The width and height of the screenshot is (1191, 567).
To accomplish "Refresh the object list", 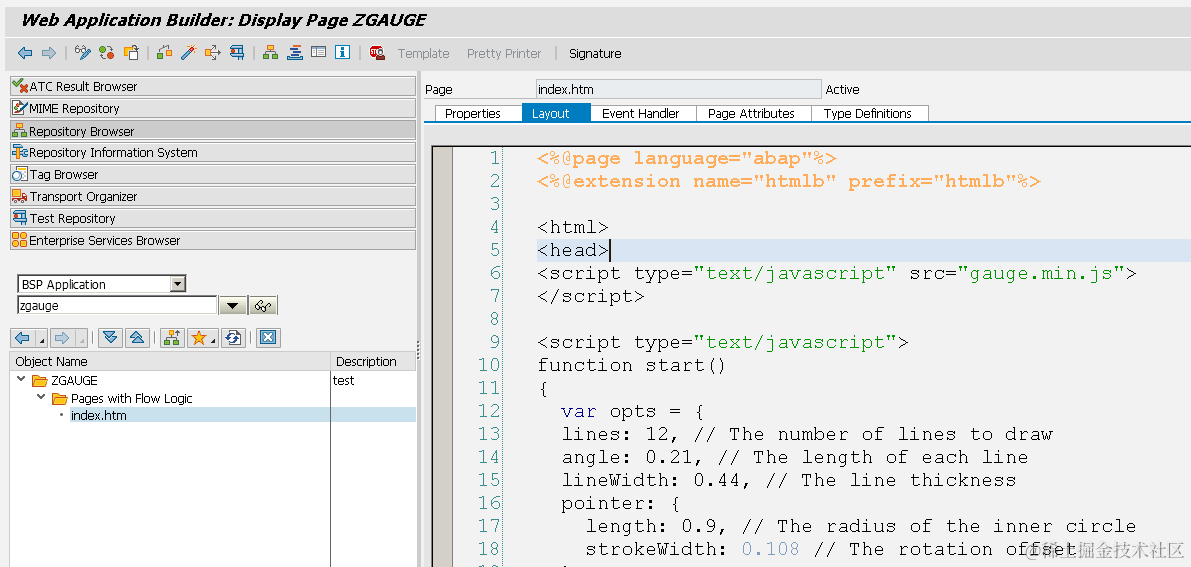I will coord(233,337).
